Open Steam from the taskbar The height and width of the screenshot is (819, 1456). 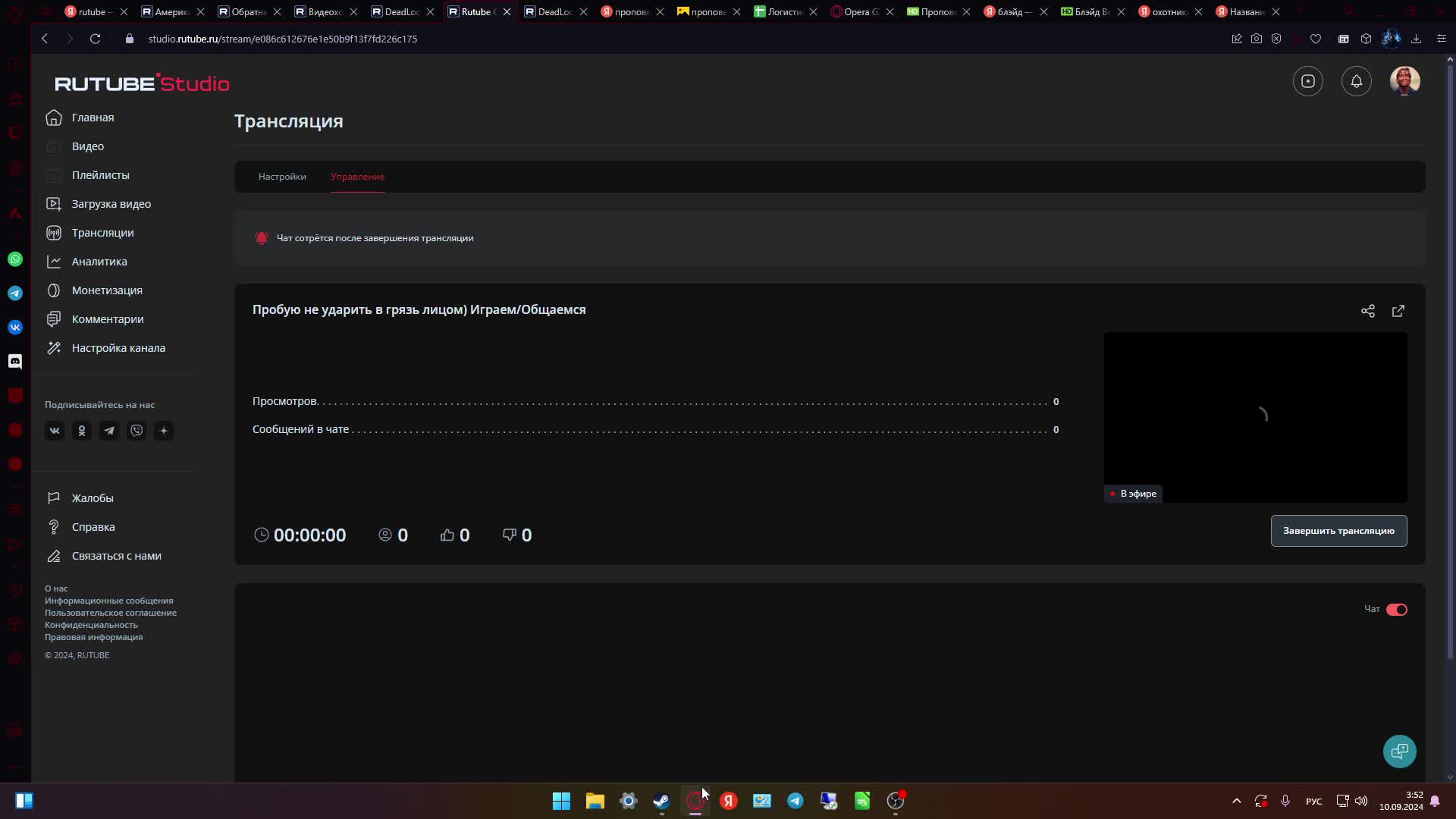pyautogui.click(x=661, y=801)
